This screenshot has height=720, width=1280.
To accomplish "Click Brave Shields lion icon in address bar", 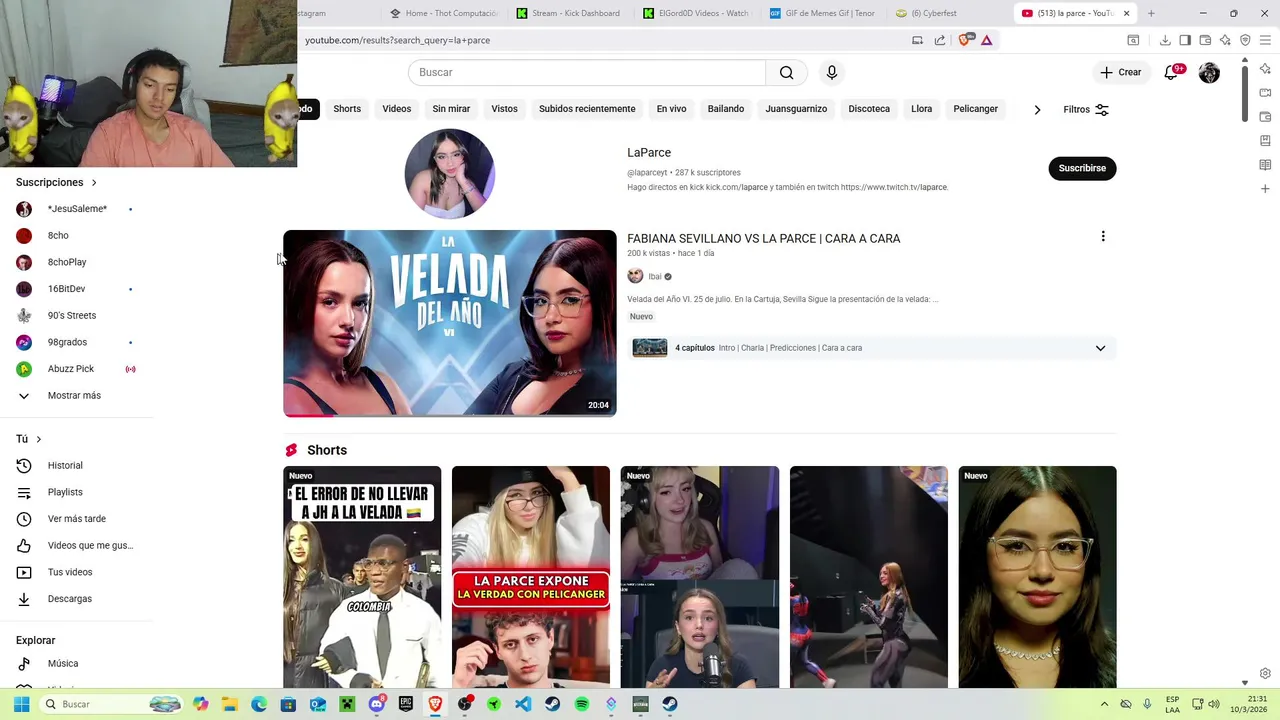I will pos(965,40).
